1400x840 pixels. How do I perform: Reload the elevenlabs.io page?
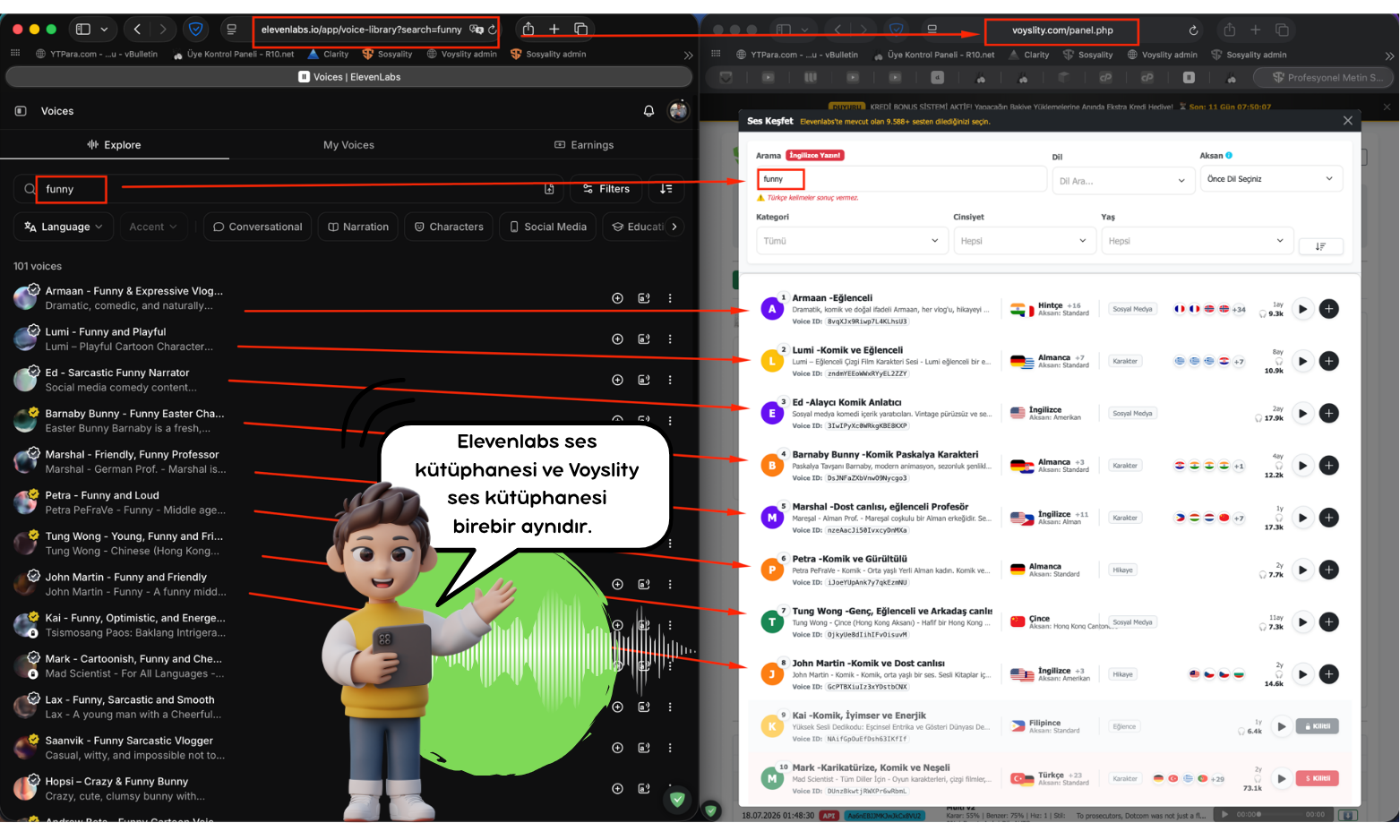pyautogui.click(x=492, y=30)
